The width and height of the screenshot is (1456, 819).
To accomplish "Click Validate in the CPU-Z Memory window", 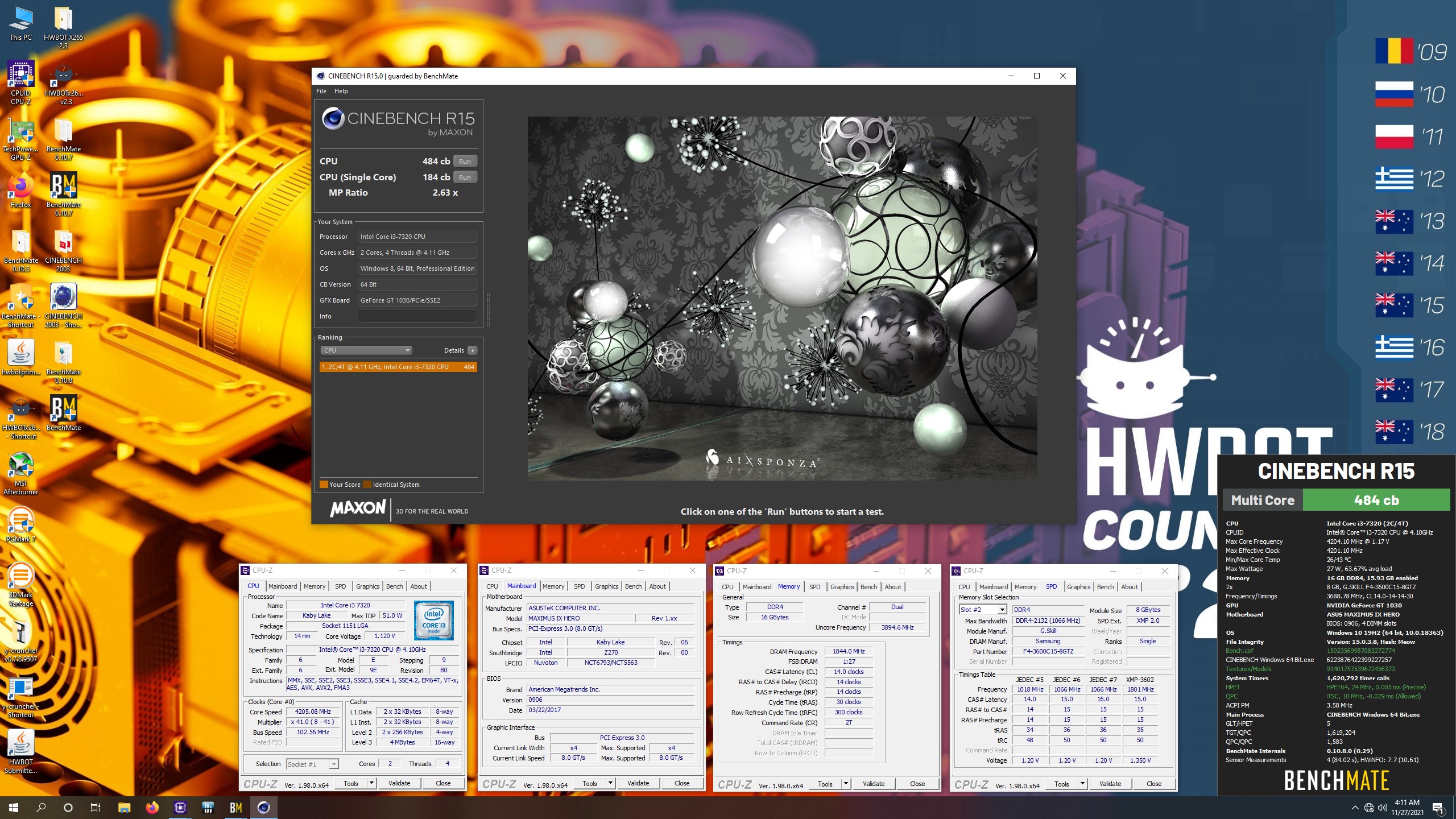I will [874, 784].
